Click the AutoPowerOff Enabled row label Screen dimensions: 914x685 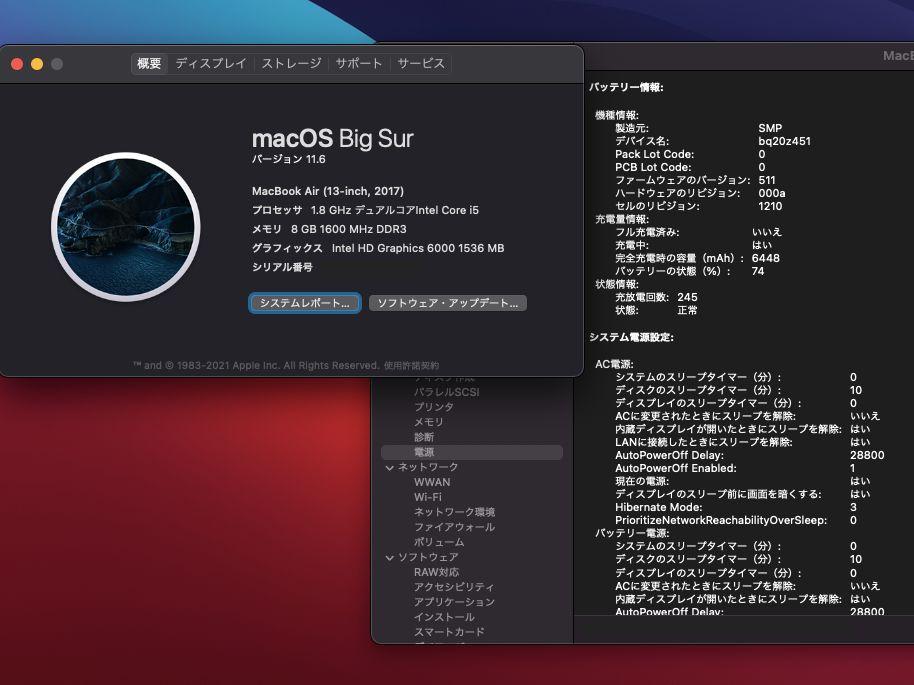click(676, 468)
